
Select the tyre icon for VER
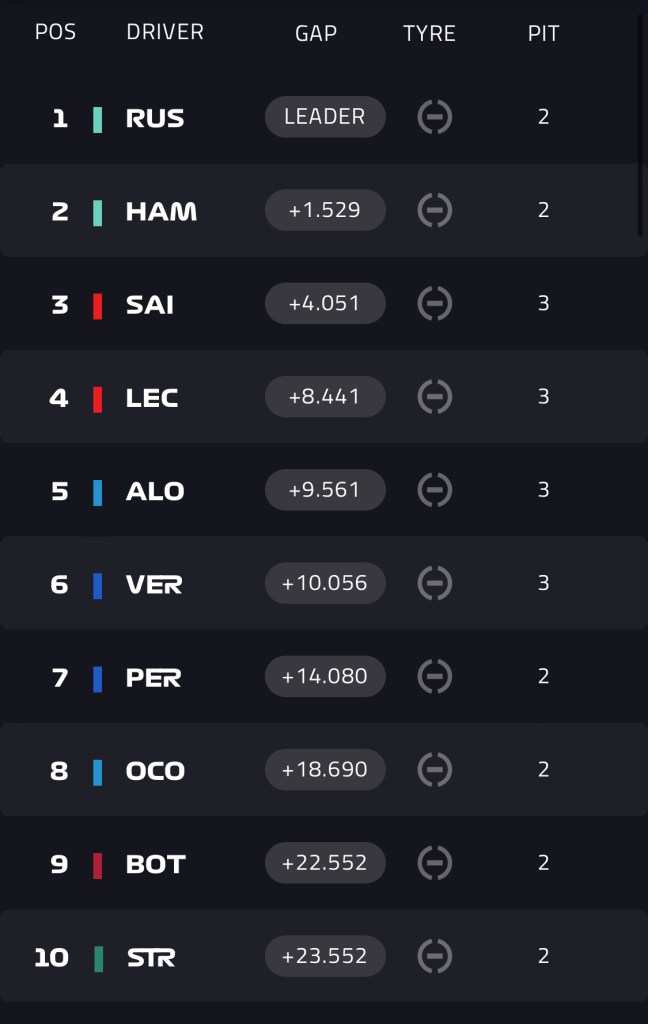click(x=434, y=583)
